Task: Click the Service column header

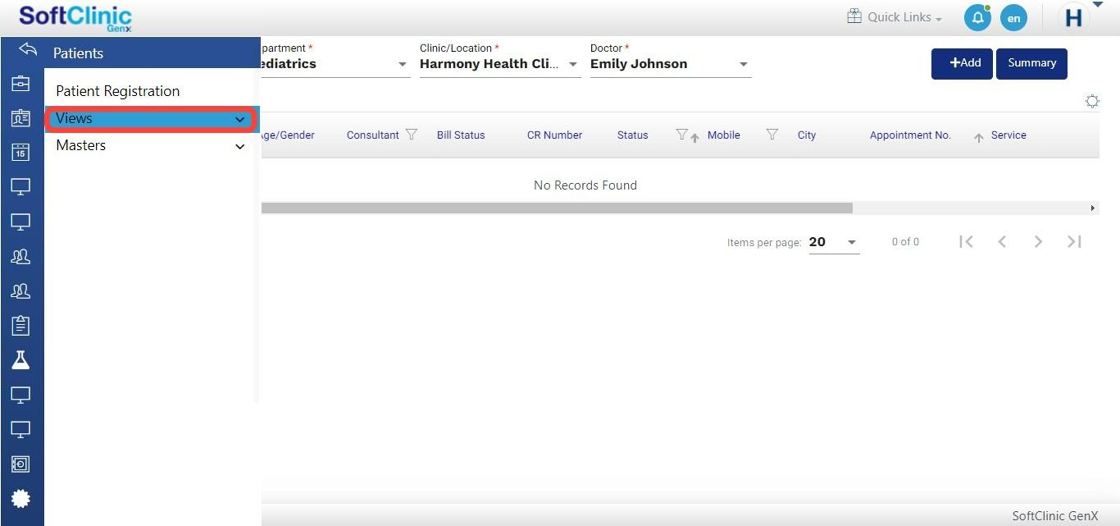Action: click(x=1009, y=135)
